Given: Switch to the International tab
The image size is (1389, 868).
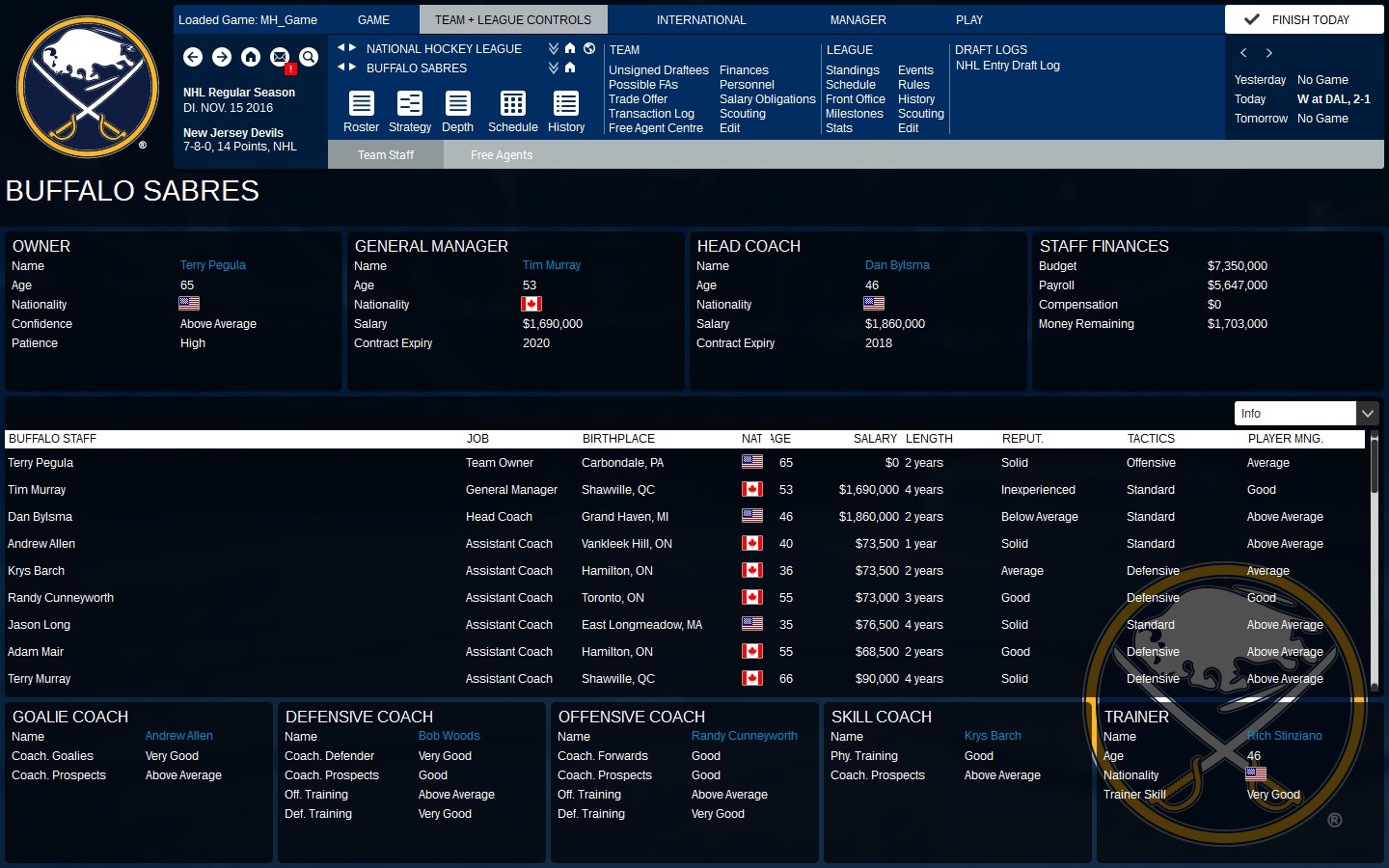Looking at the screenshot, I should [x=701, y=19].
